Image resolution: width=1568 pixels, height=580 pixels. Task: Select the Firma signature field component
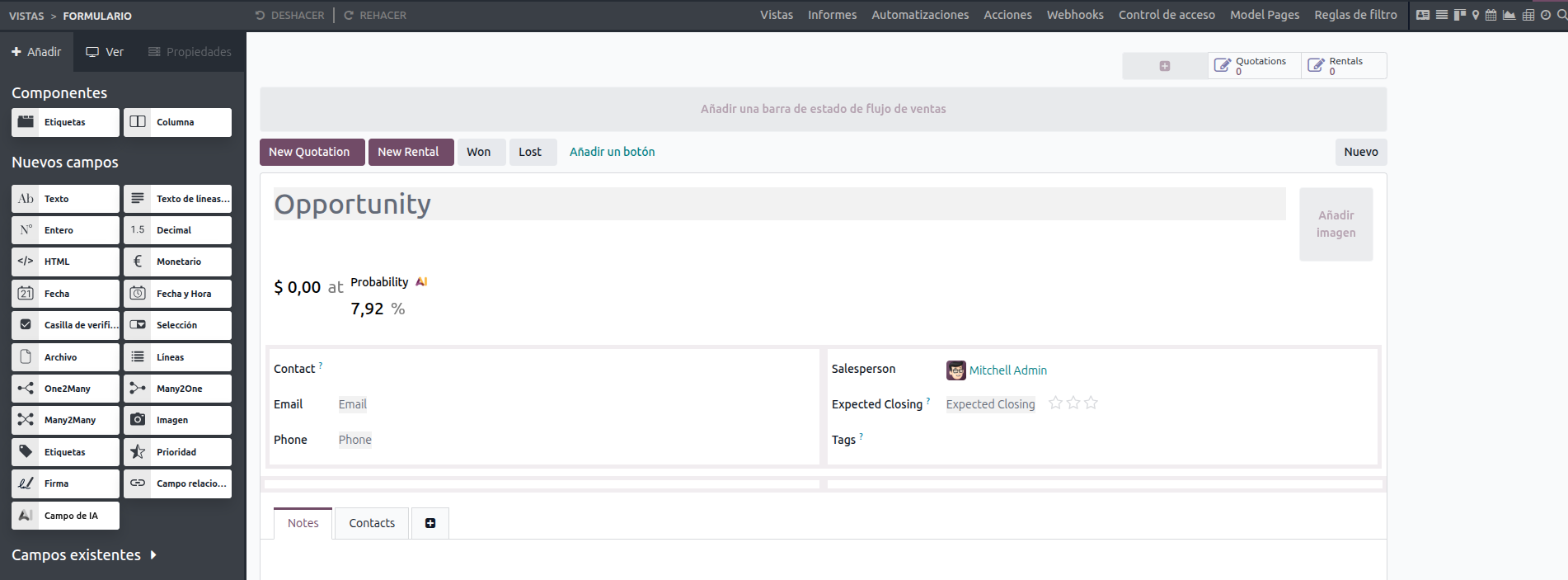pos(65,483)
